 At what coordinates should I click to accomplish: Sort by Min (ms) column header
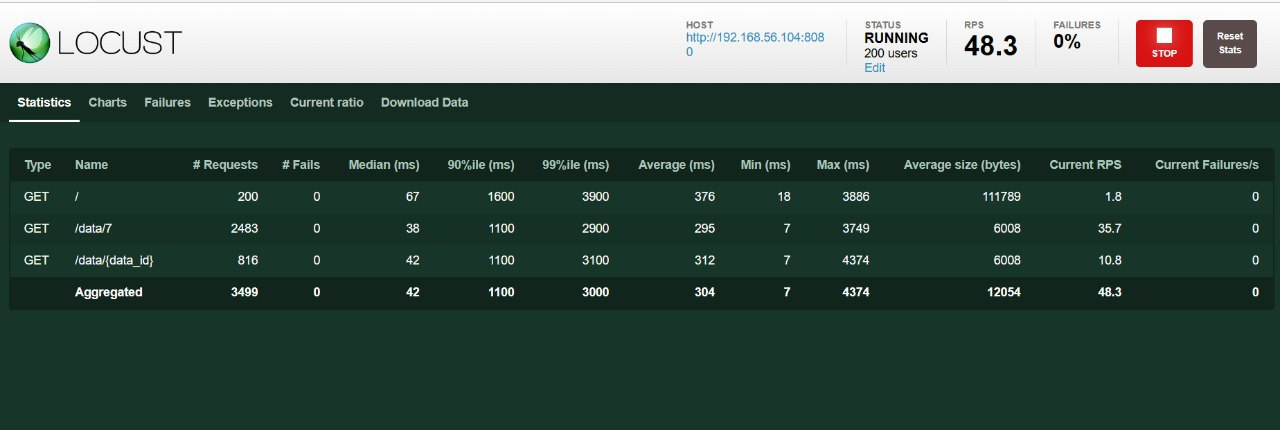pyautogui.click(x=765, y=165)
